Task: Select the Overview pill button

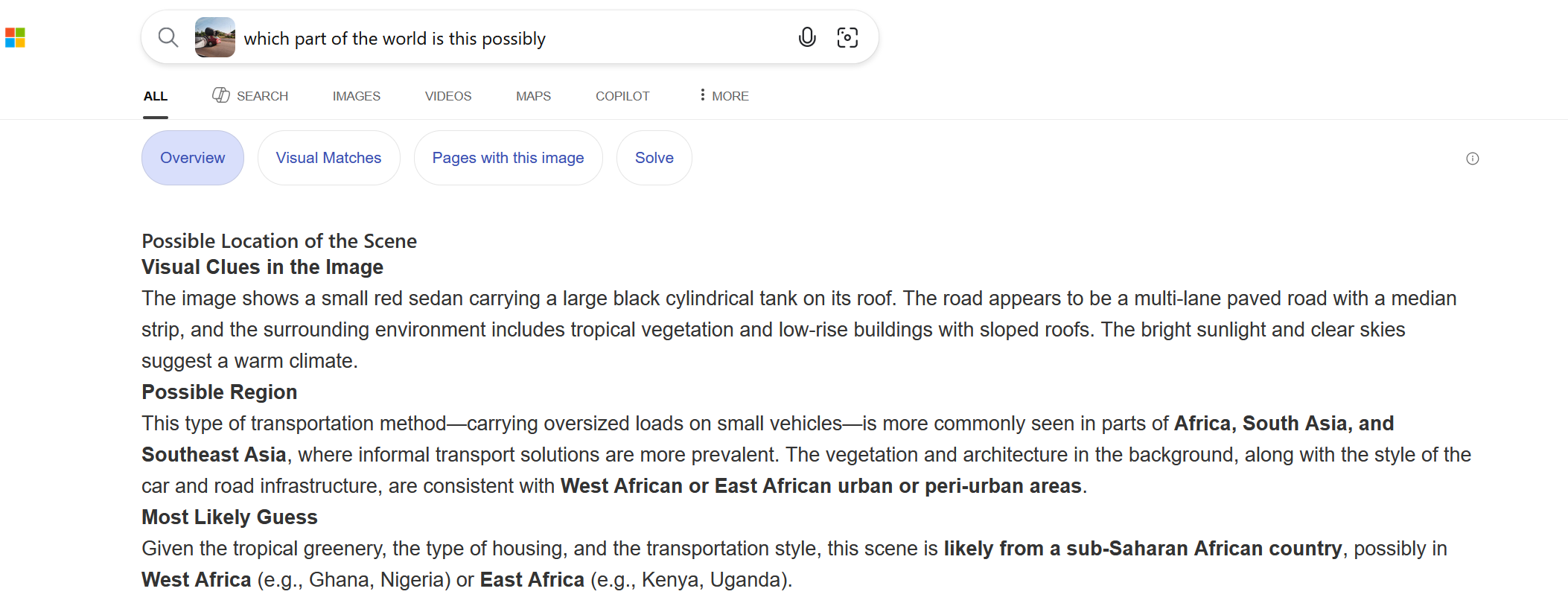Action: [192, 158]
